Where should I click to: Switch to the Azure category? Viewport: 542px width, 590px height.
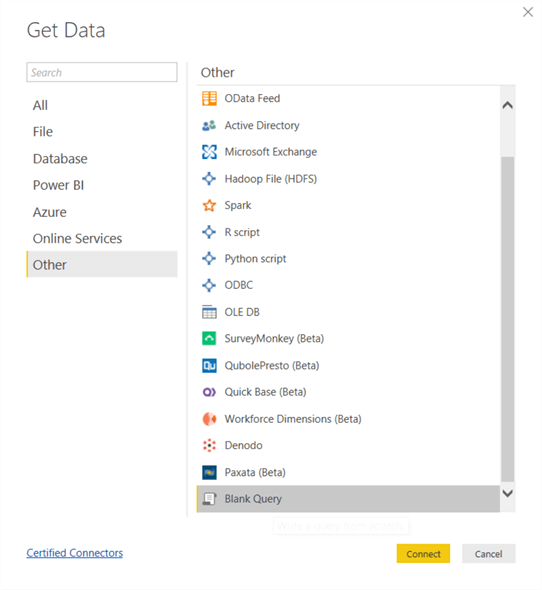[x=102, y=212]
